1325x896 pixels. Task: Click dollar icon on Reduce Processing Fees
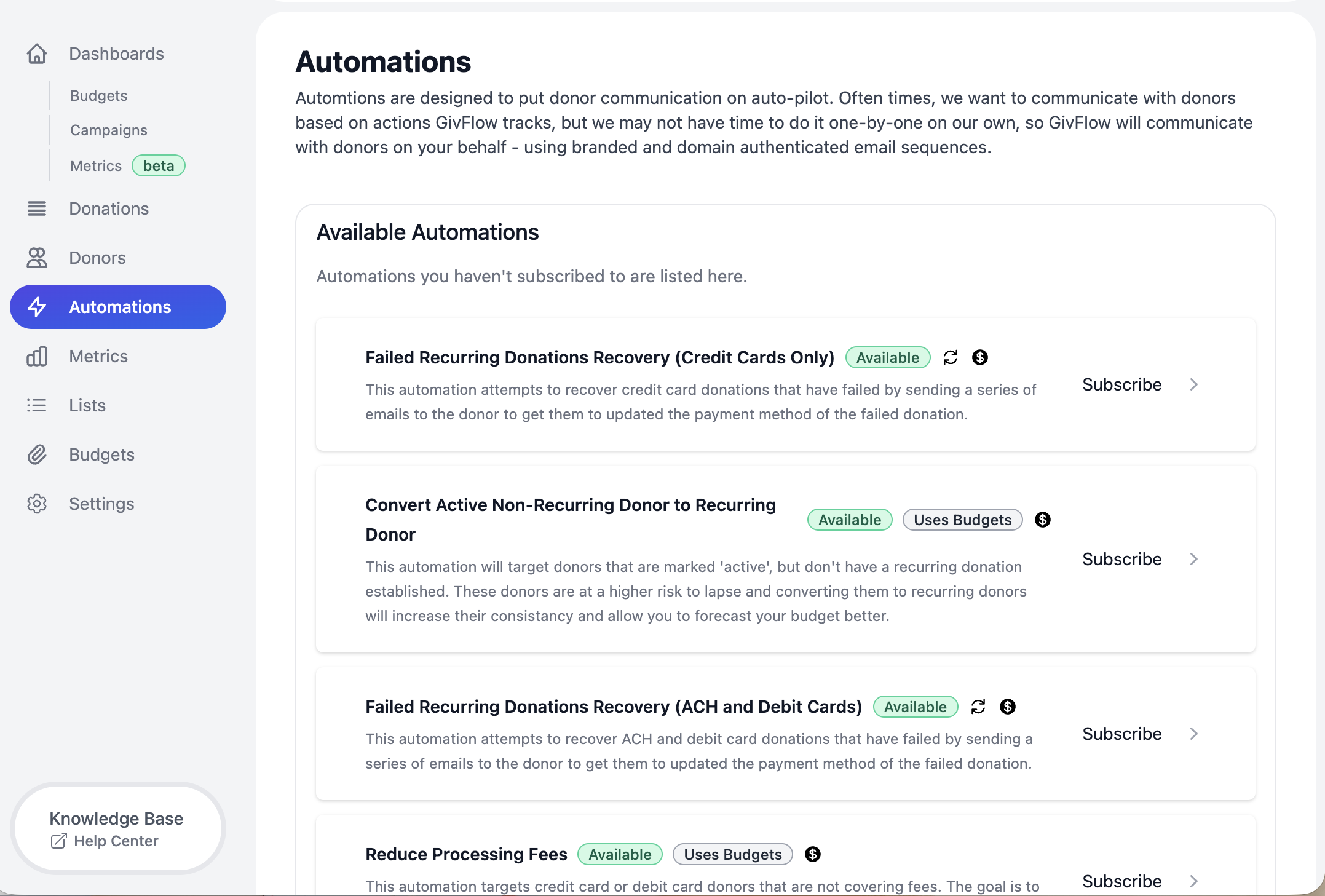(x=813, y=854)
